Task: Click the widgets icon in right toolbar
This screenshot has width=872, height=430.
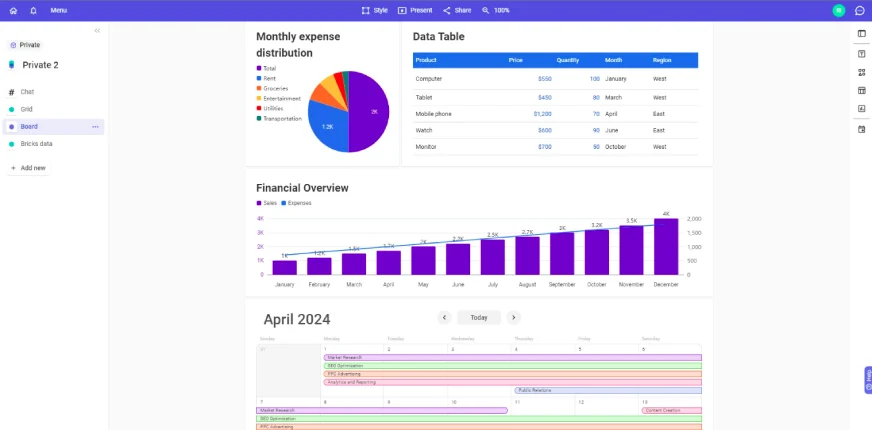Action: [x=861, y=72]
